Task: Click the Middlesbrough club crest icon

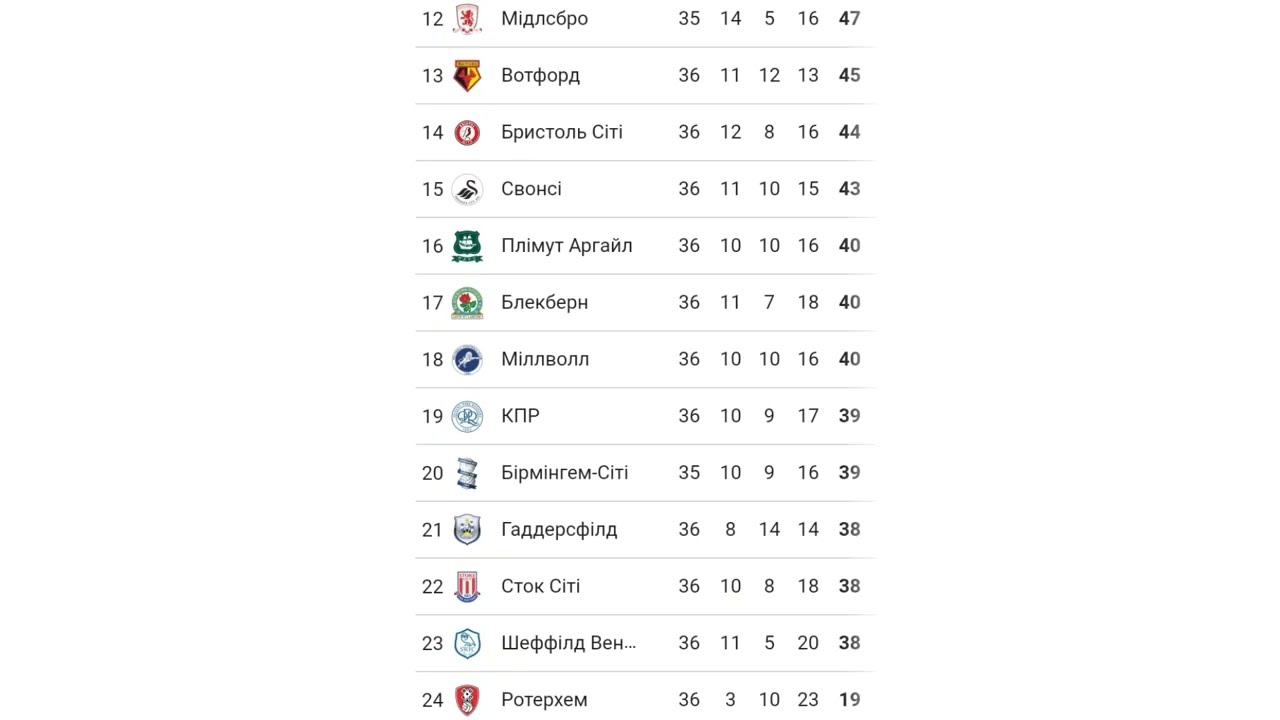Action: tap(467, 19)
